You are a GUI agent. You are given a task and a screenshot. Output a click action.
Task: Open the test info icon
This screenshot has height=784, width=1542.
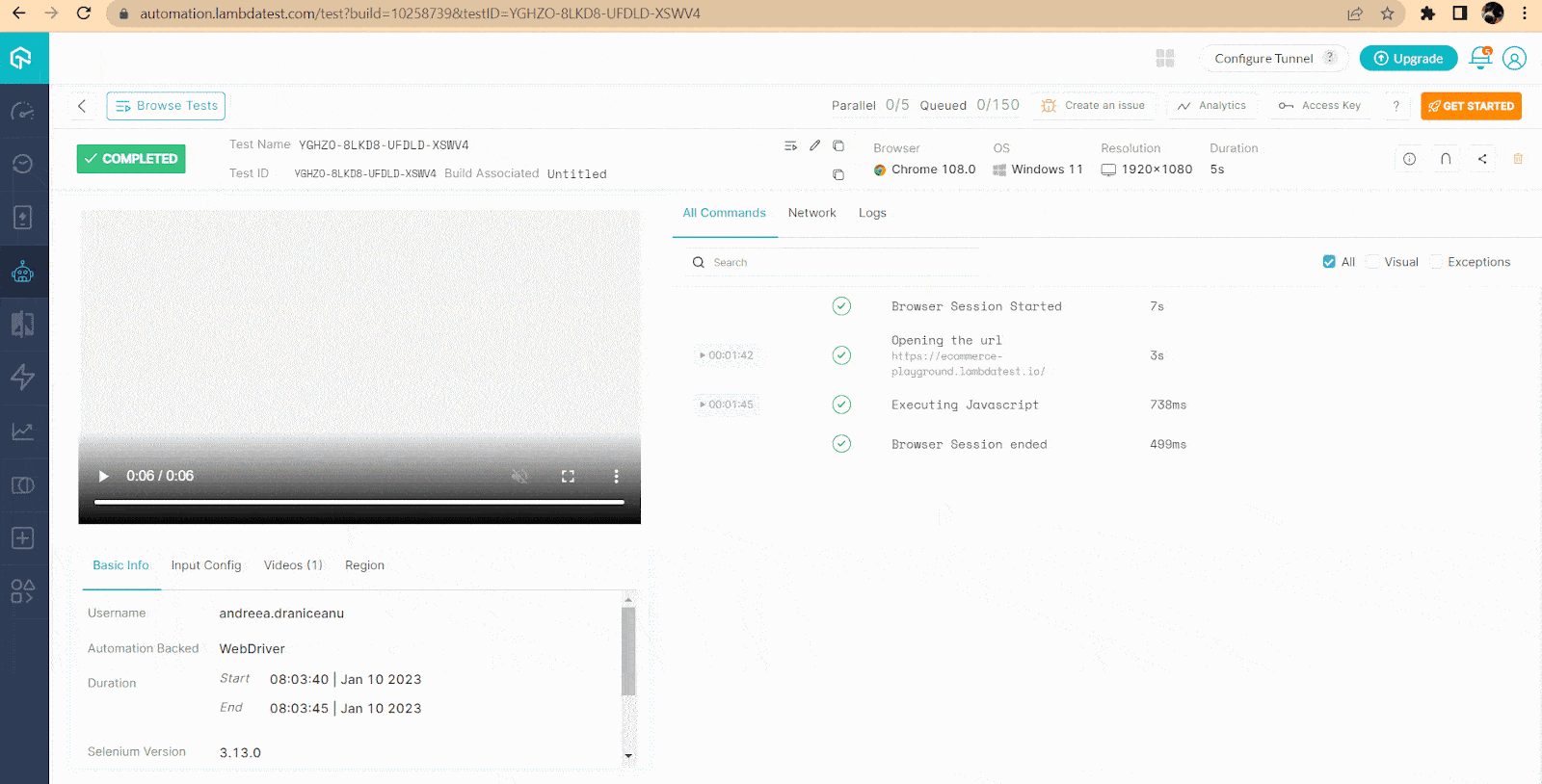(x=1409, y=159)
